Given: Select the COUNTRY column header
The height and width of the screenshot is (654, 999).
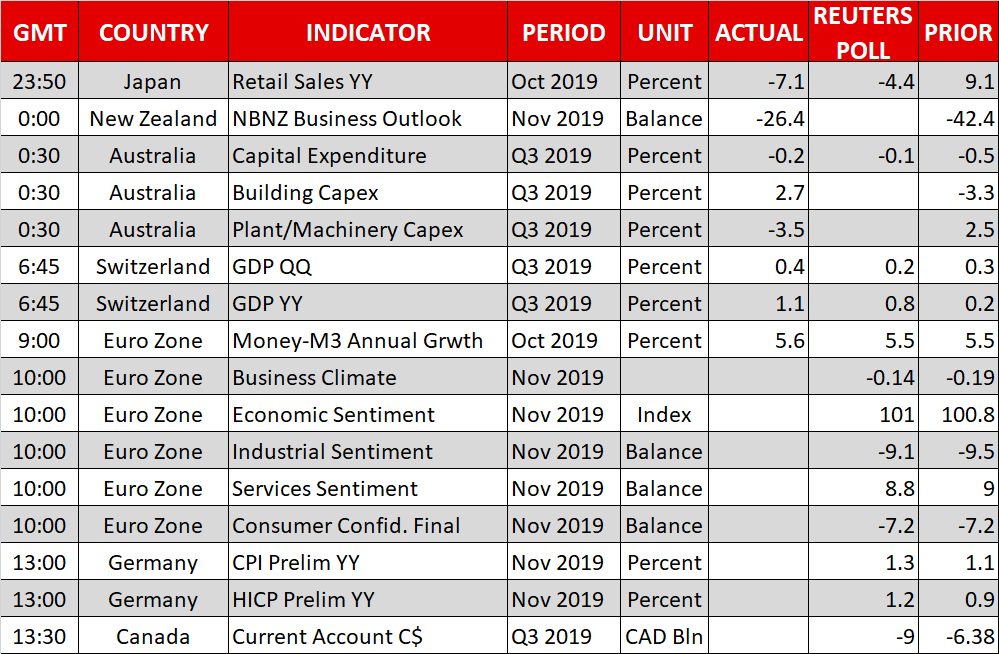Looking at the screenshot, I should [x=153, y=32].
